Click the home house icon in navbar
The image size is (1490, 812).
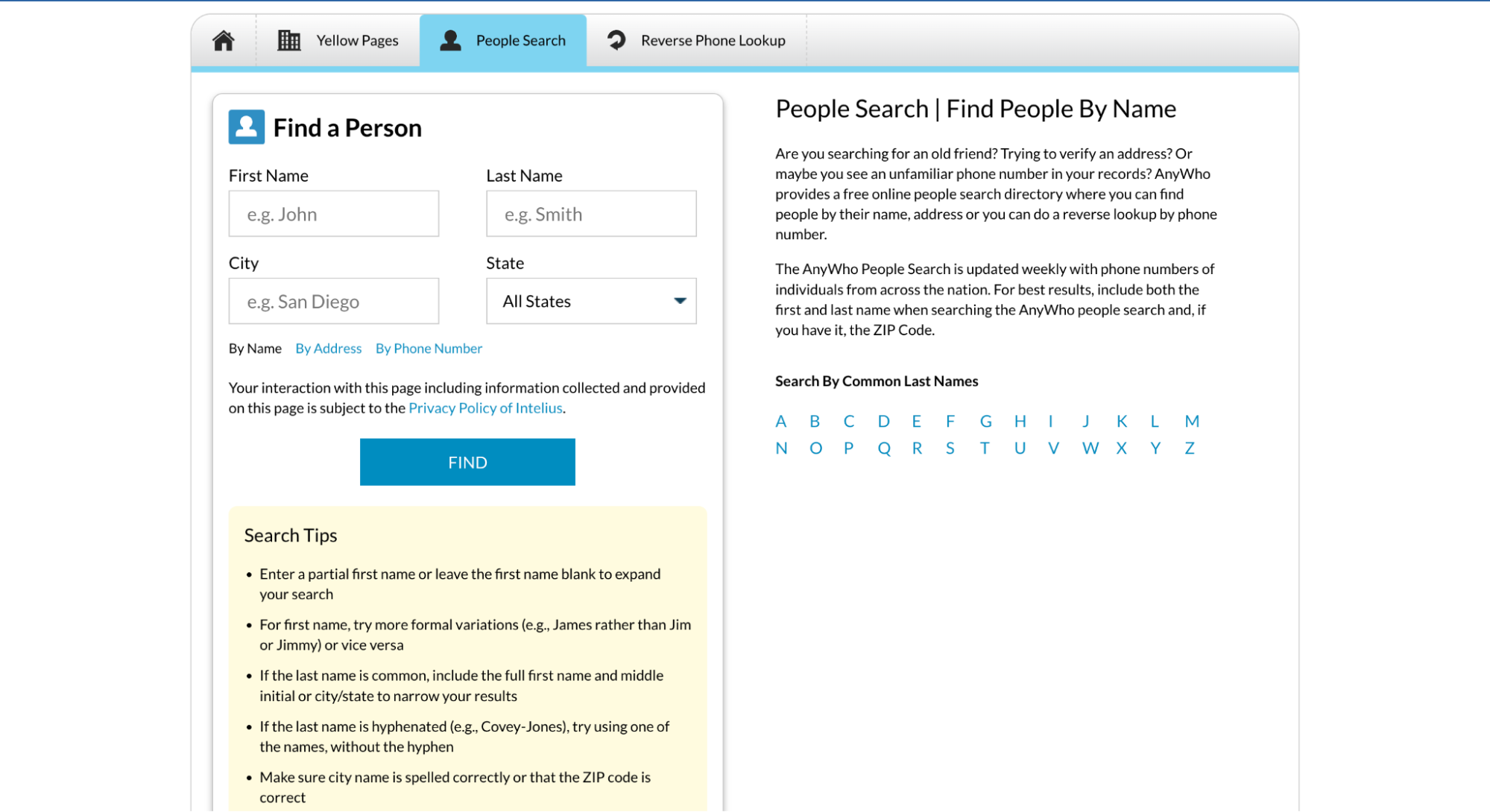pos(223,40)
